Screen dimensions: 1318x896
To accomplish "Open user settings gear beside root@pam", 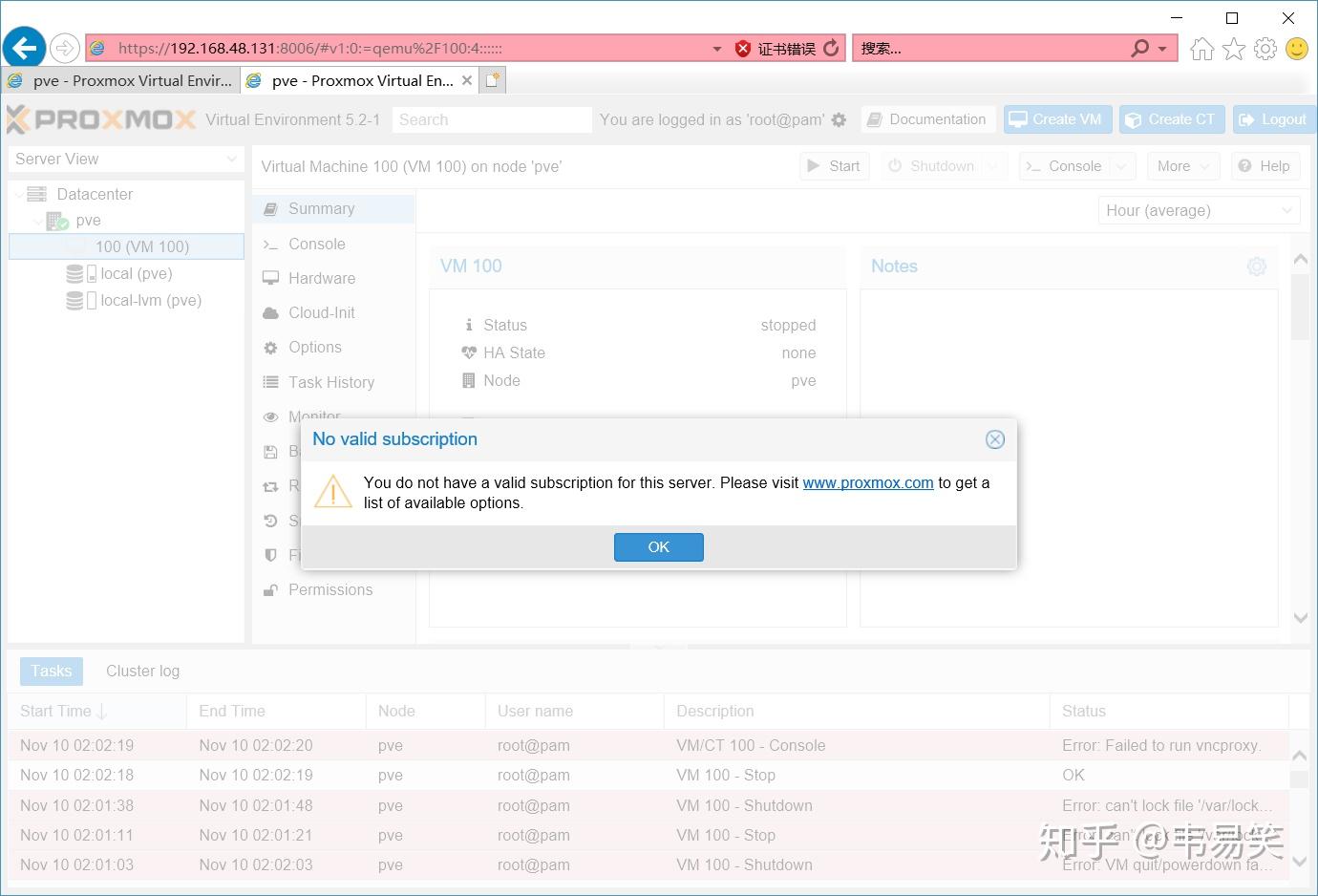I will (x=839, y=119).
